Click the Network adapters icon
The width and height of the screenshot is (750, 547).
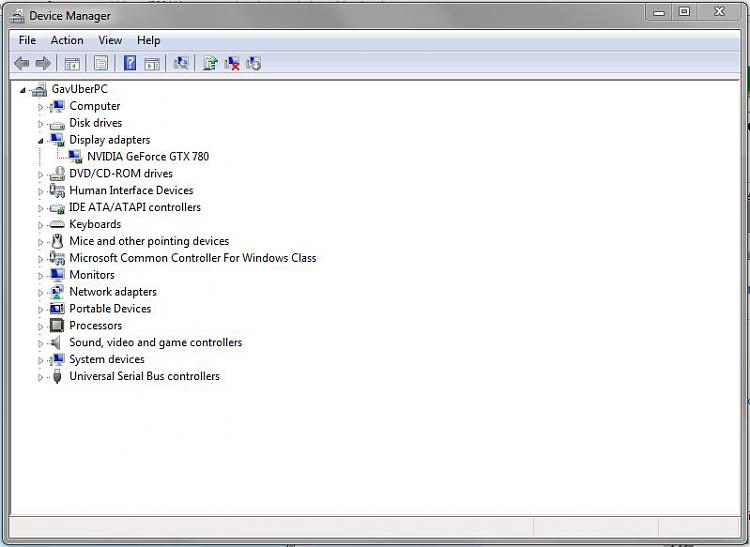[57, 292]
